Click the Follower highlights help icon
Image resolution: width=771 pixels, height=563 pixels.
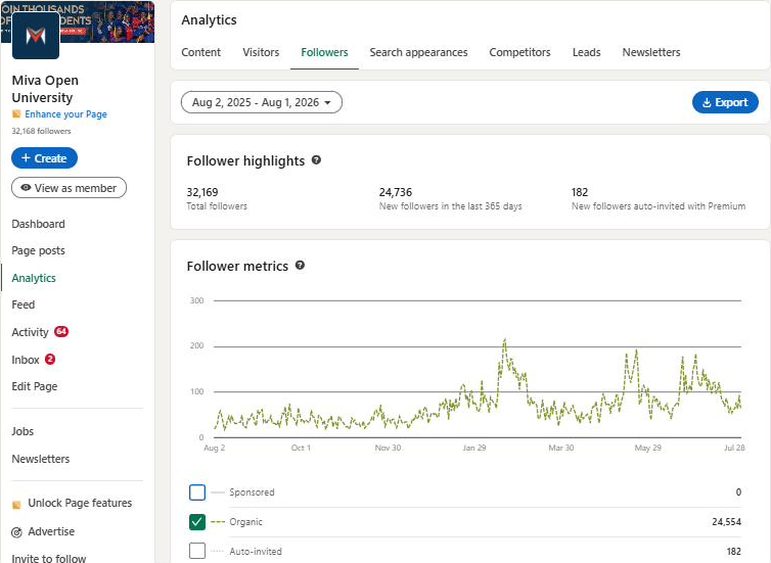[x=316, y=160]
